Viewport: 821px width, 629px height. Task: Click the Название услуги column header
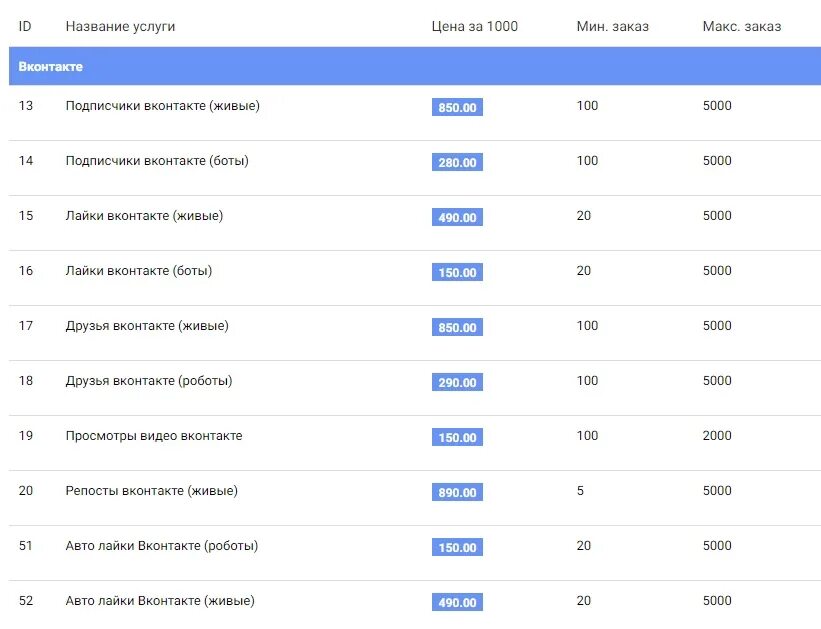coord(120,27)
